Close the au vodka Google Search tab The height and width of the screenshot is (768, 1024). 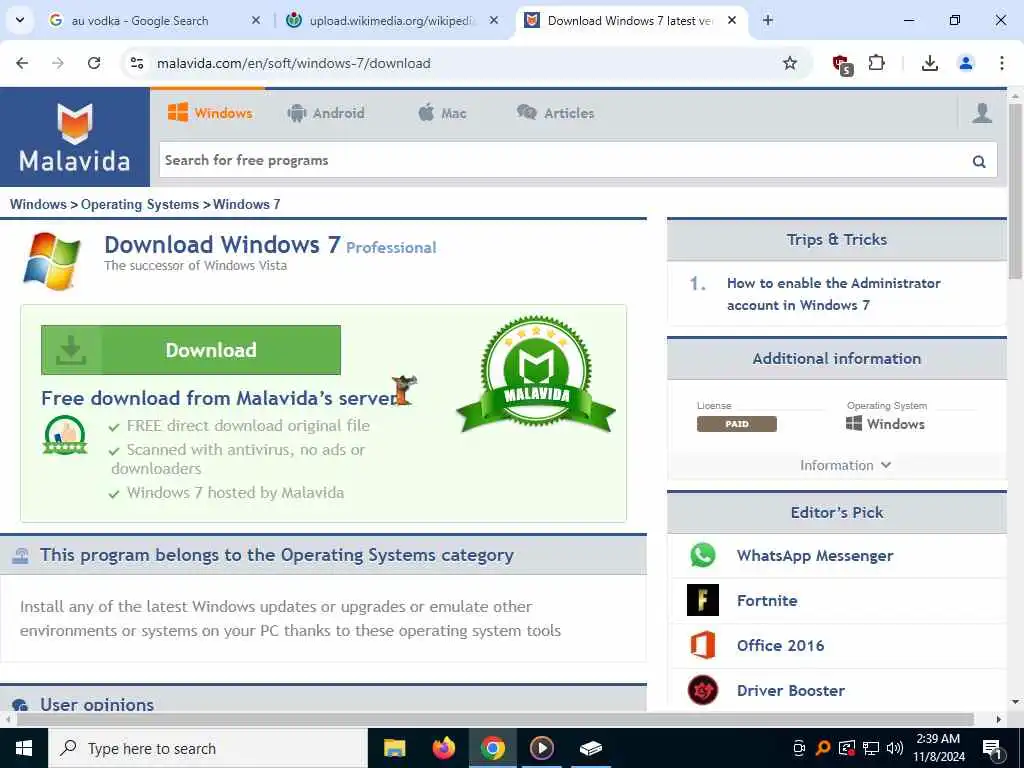pyautogui.click(x=255, y=20)
